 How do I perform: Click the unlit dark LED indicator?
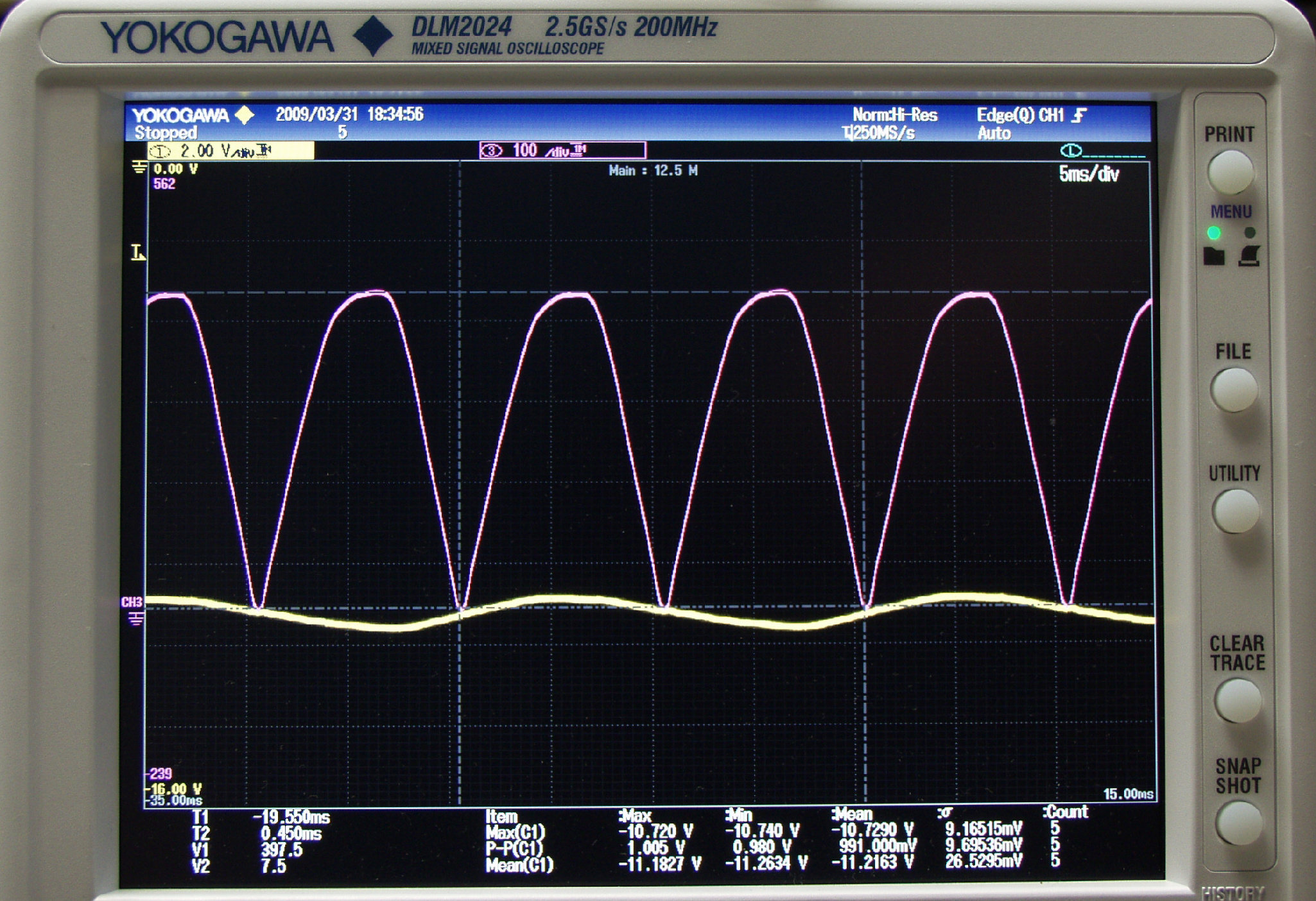coord(1249,232)
